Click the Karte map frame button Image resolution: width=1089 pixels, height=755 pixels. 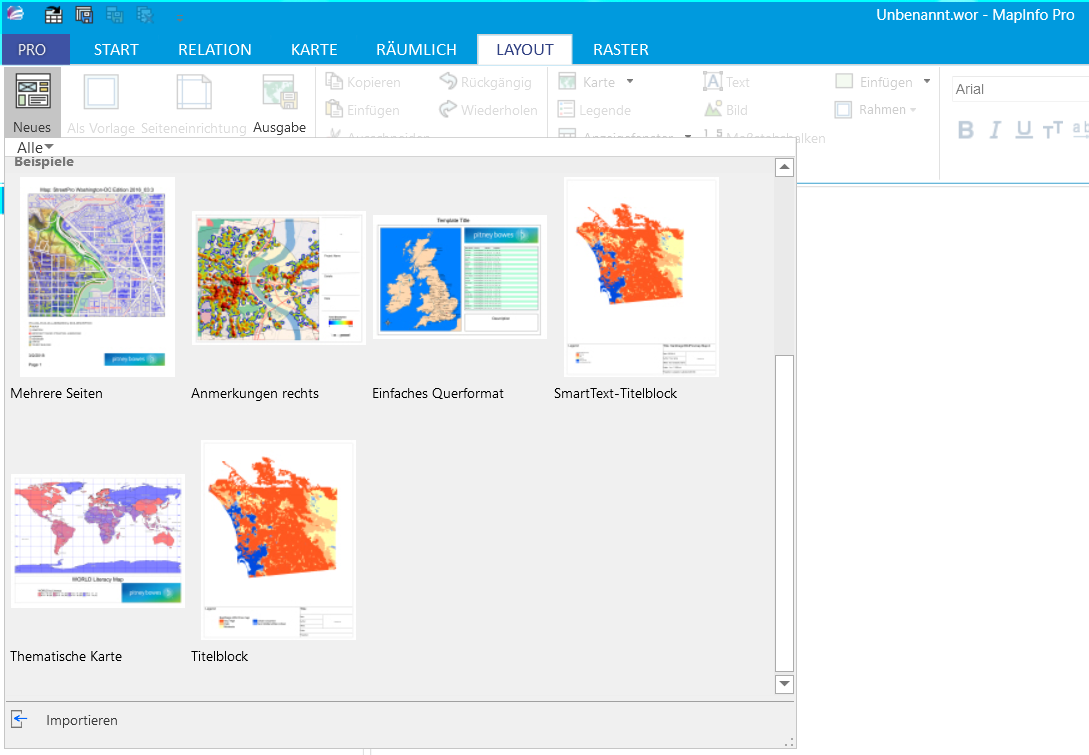pos(587,82)
